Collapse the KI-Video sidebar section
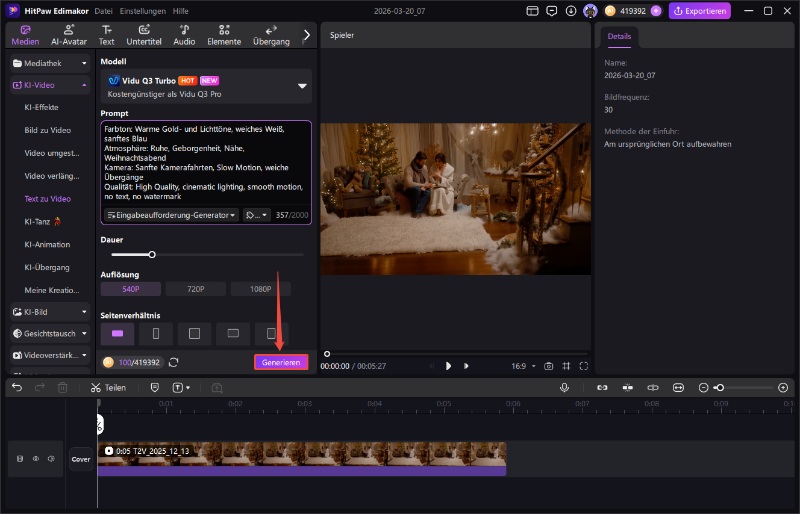800x514 pixels. (x=85, y=86)
